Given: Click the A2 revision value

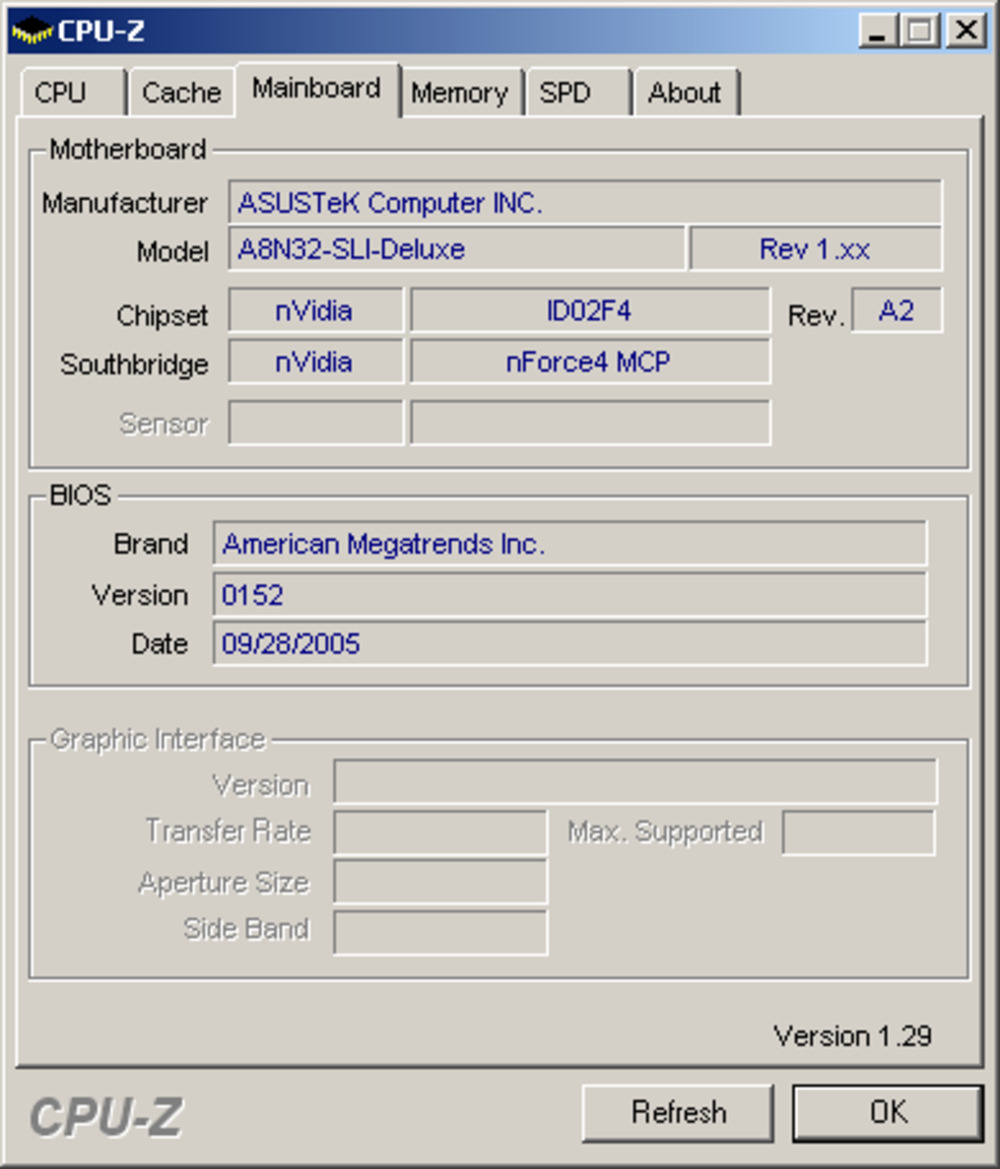Looking at the screenshot, I should tap(896, 310).
